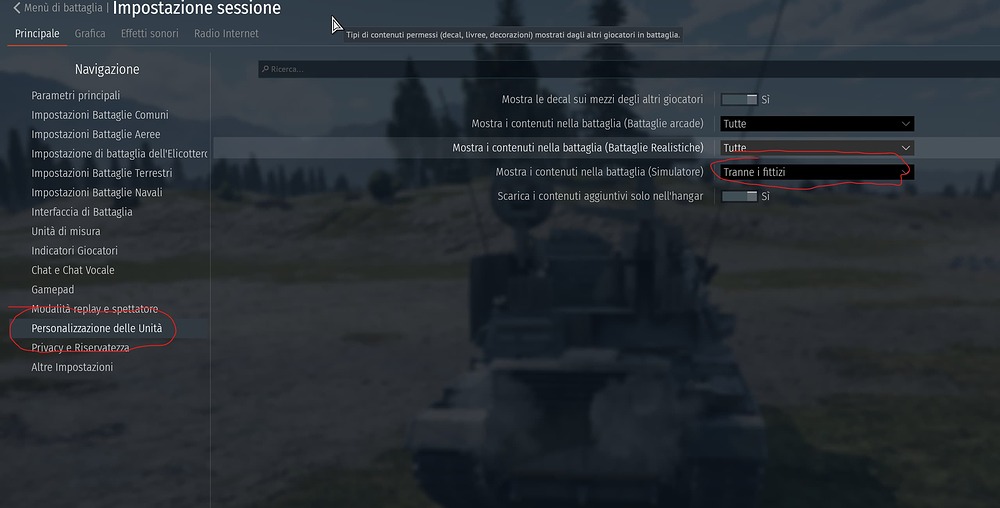1000x508 pixels.
Task: Open the Effetti sonori tab
Action: (x=150, y=33)
